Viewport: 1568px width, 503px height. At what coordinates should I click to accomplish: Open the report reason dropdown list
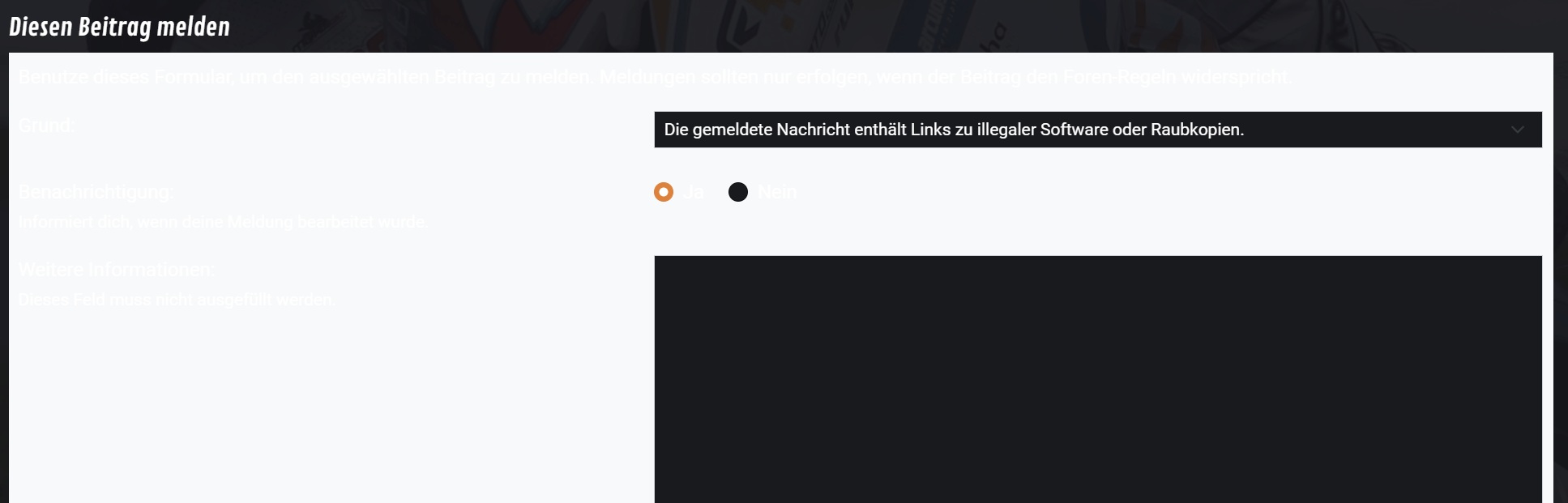[x=1098, y=130]
